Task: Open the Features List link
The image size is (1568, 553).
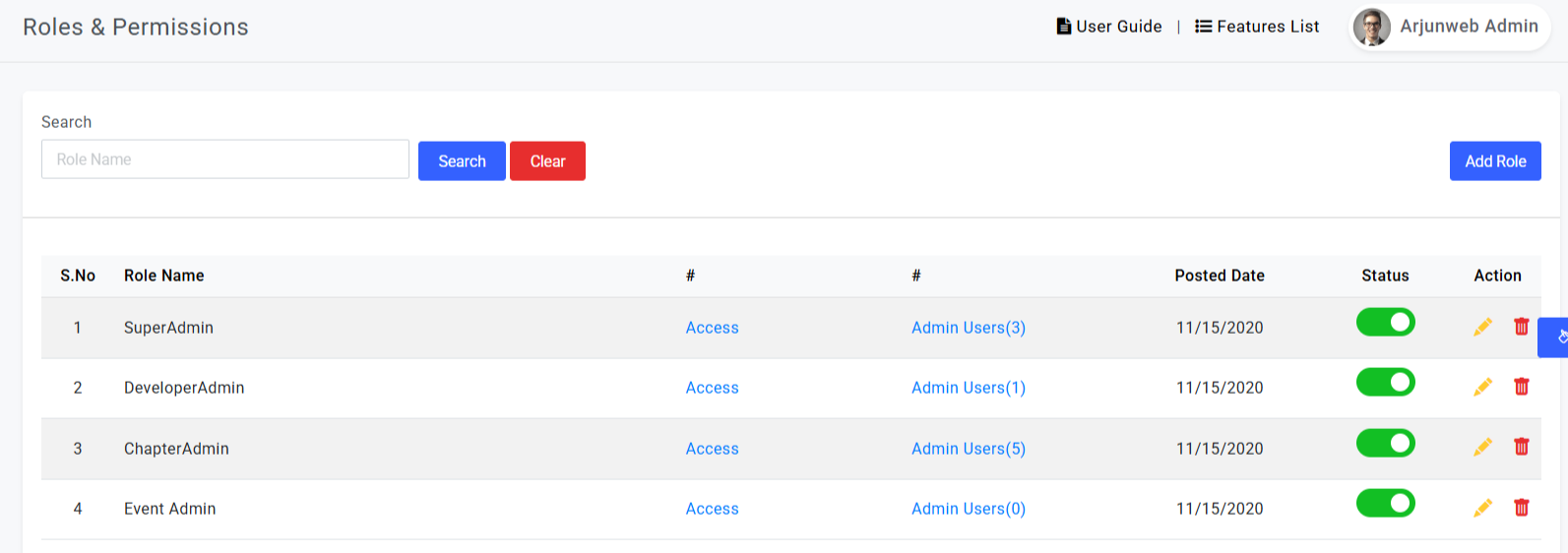Action: tap(1257, 27)
